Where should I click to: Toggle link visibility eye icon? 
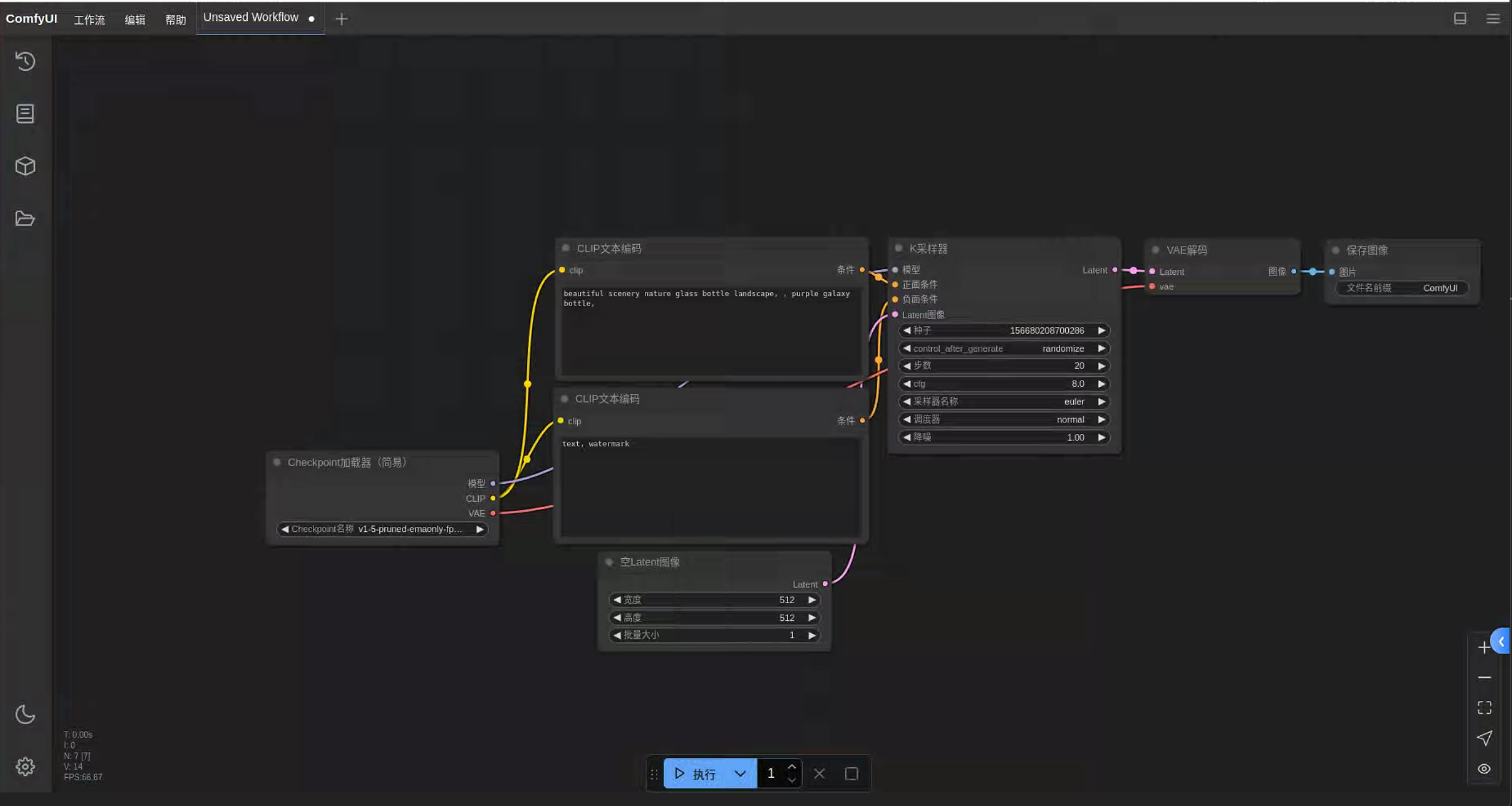[x=1484, y=768]
